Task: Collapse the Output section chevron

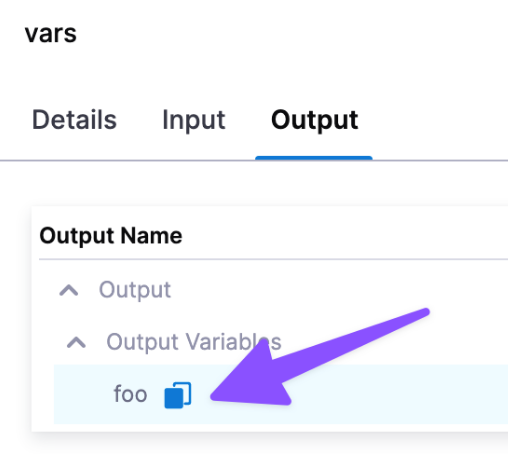Action: pyautogui.click(x=69, y=291)
